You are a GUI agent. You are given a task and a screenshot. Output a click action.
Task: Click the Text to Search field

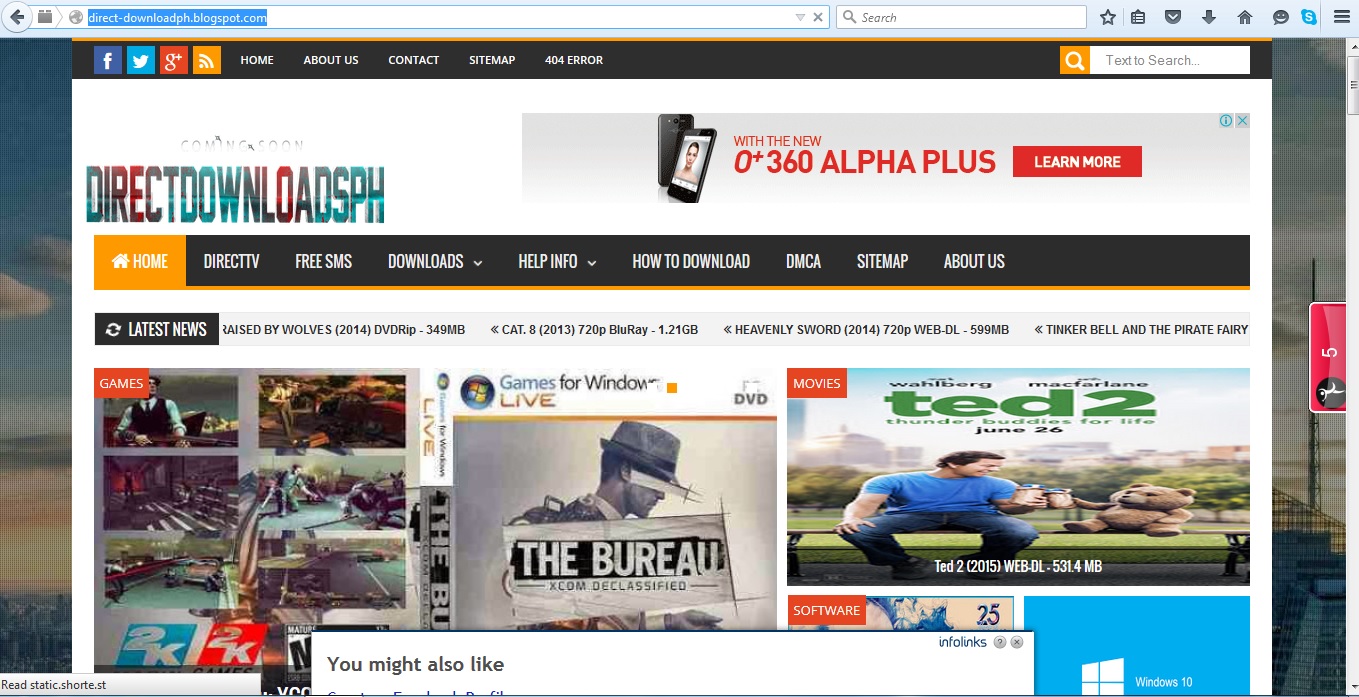1169,60
